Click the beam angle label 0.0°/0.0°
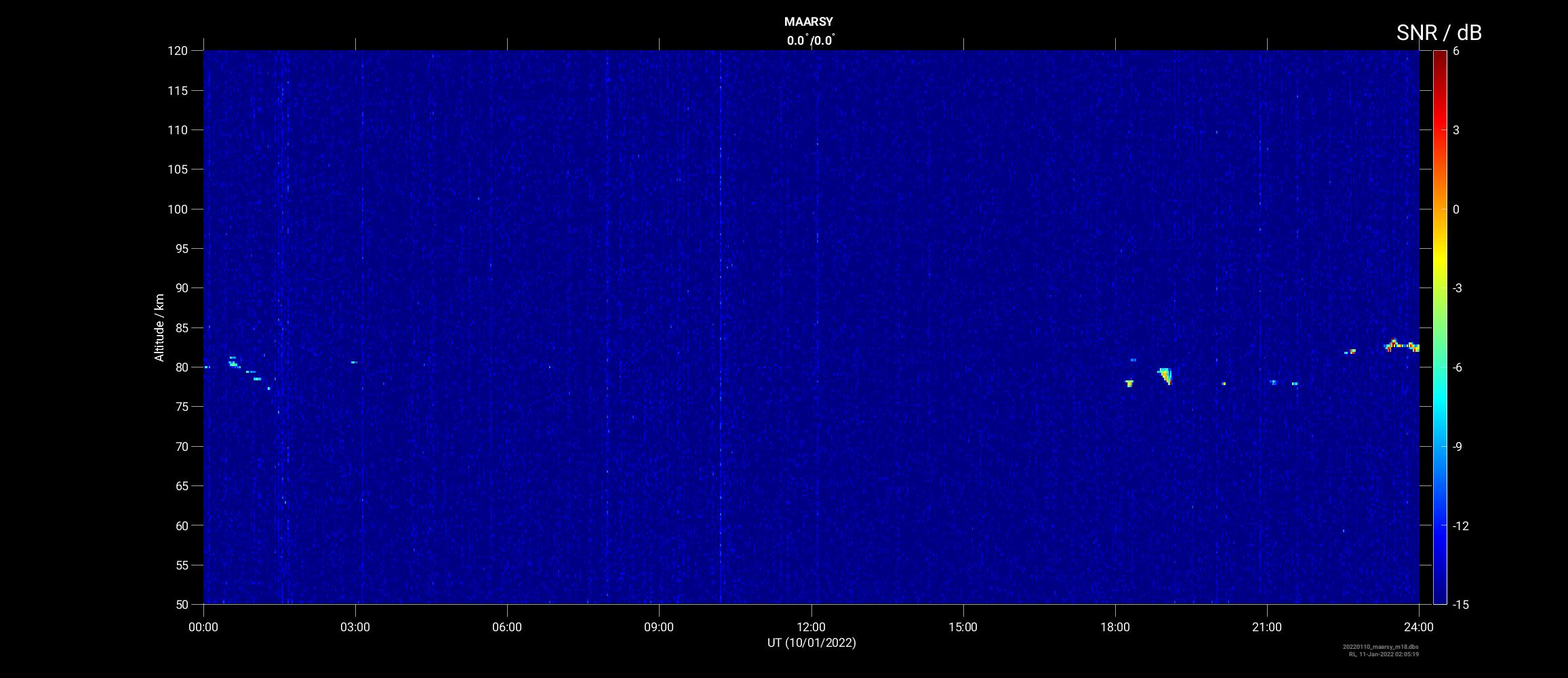This screenshot has height=678, width=1568. click(x=811, y=40)
